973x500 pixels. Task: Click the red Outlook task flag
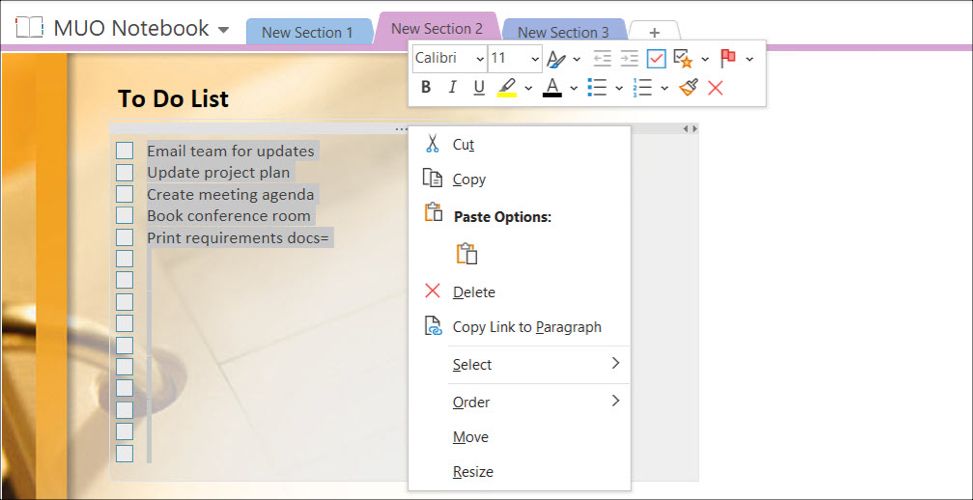[x=728, y=58]
